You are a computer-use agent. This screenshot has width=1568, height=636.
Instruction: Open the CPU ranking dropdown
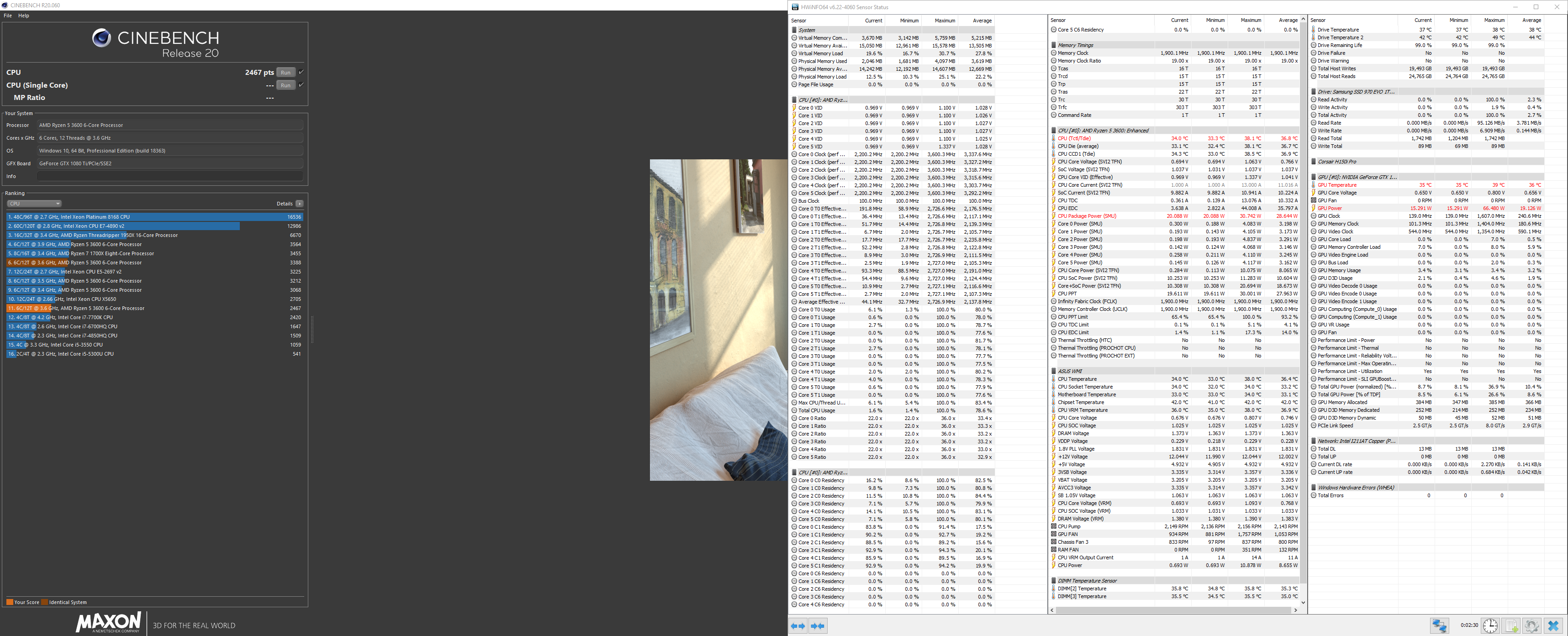point(34,204)
